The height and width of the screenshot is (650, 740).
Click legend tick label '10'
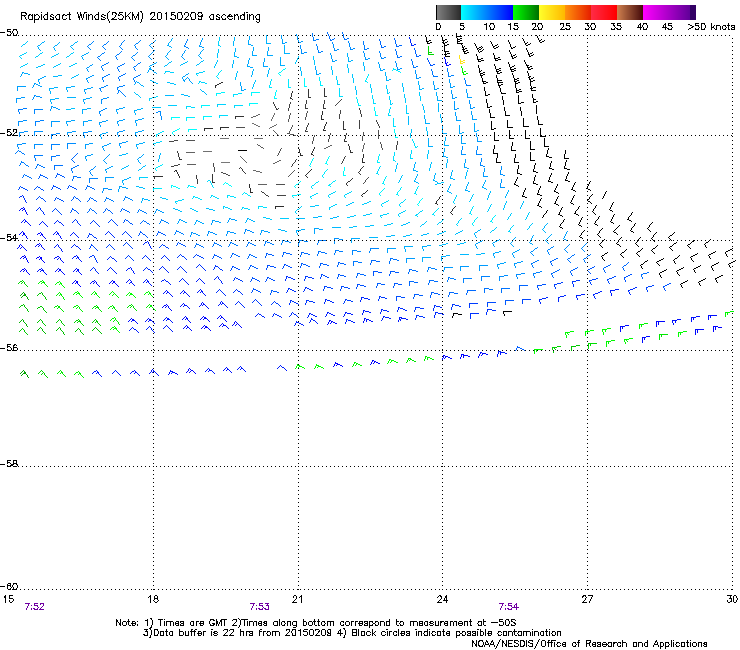tap(489, 27)
